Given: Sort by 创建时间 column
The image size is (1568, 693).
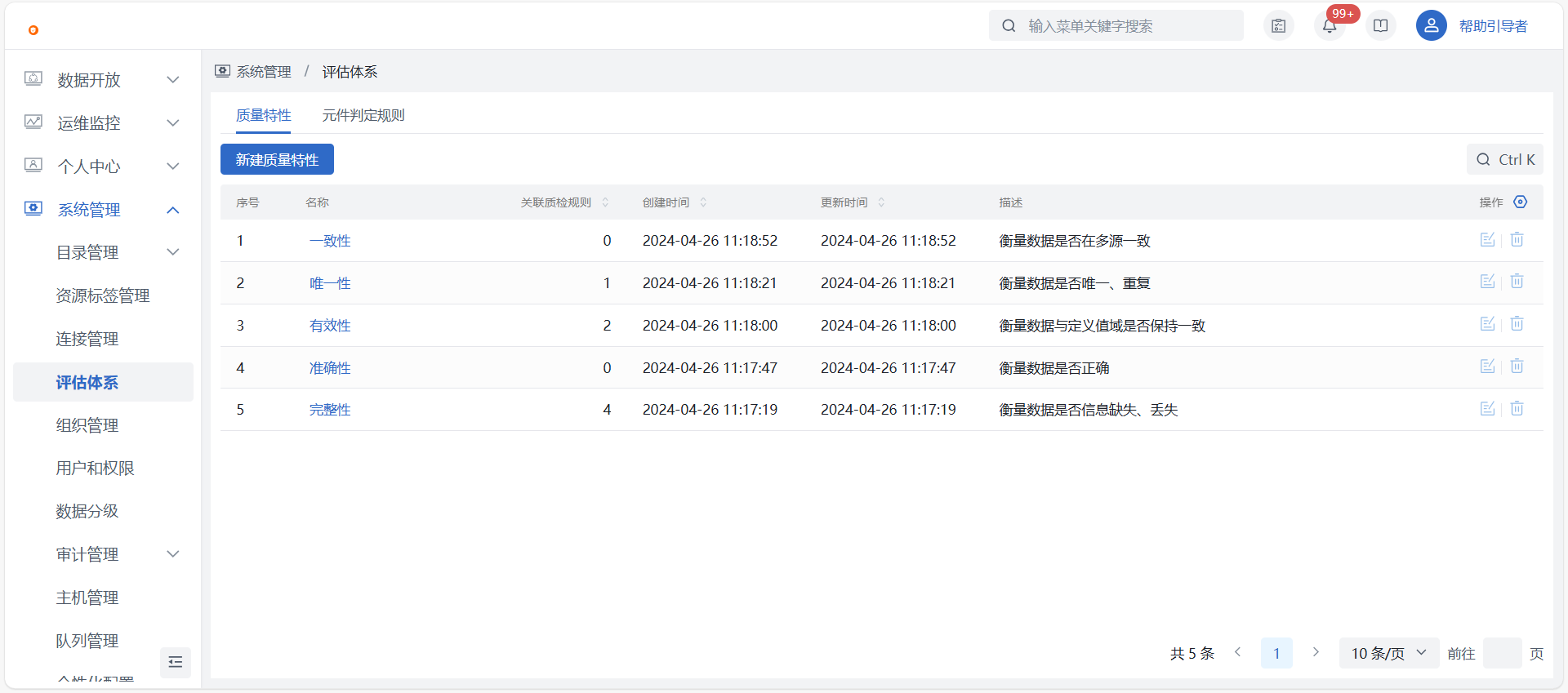Looking at the screenshot, I should coord(703,202).
